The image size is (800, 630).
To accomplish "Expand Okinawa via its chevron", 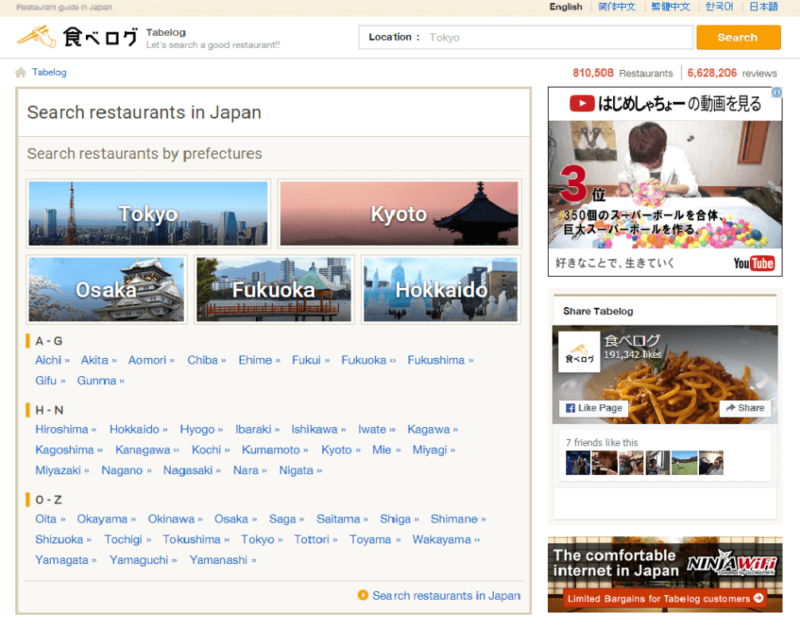I will [x=200, y=519].
